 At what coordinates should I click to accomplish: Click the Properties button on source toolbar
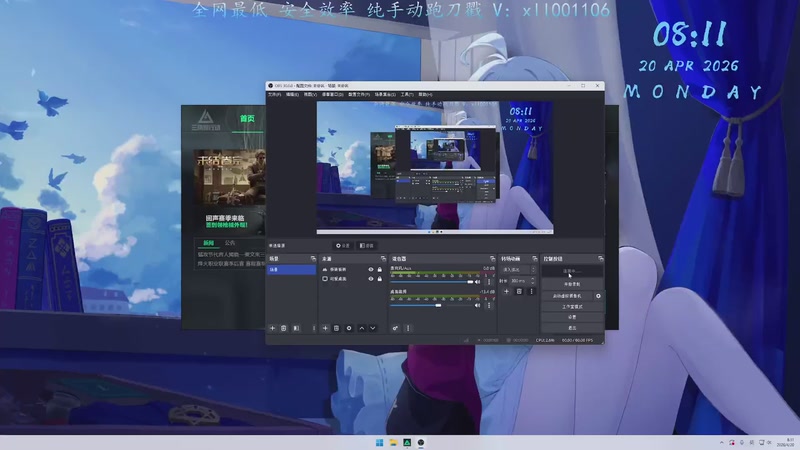[x=343, y=245]
